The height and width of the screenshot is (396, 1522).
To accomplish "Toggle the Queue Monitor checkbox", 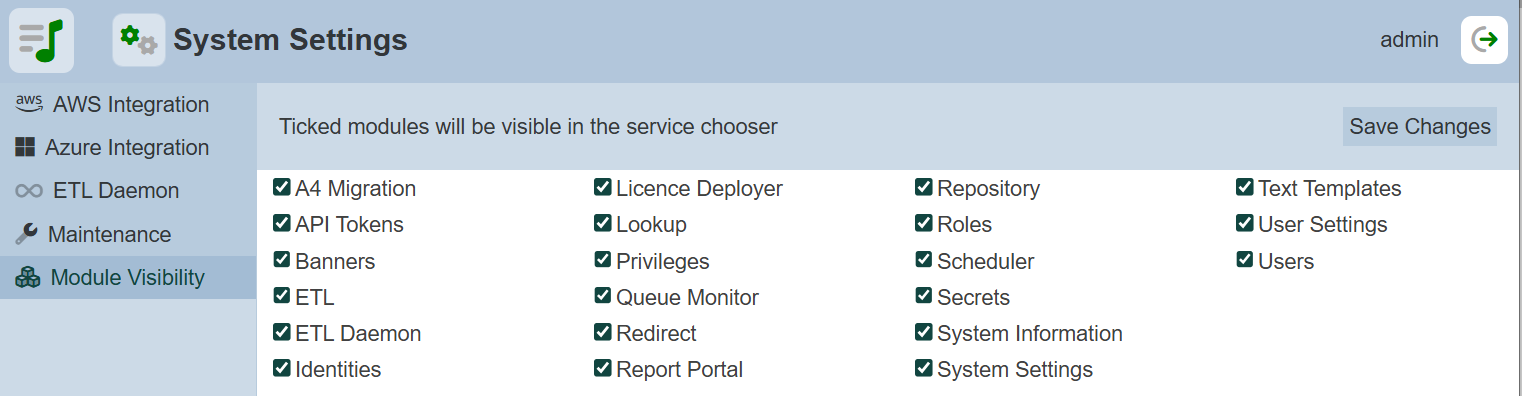I will tap(603, 296).
